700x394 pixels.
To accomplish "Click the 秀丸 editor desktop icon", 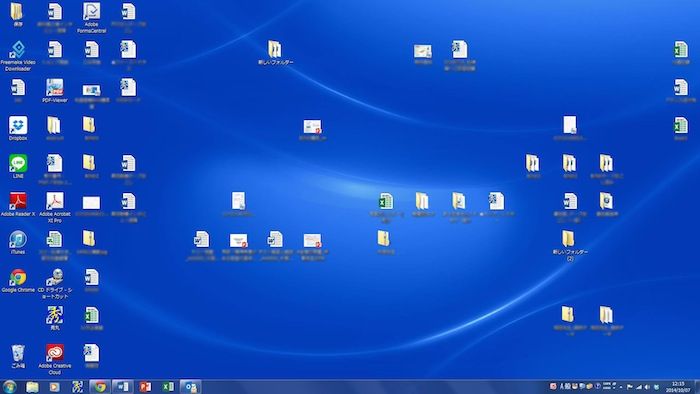I will tap(55, 318).
